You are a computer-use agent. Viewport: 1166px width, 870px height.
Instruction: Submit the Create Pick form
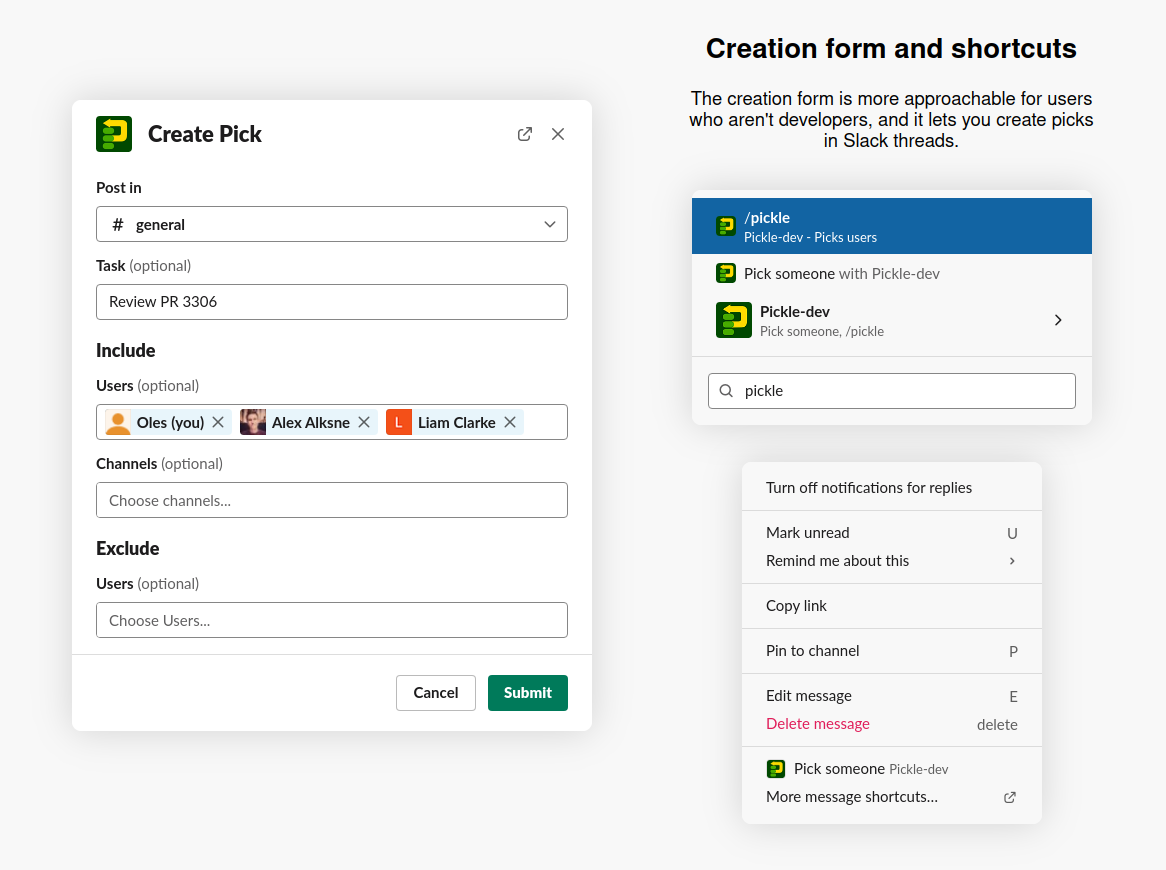[527, 692]
